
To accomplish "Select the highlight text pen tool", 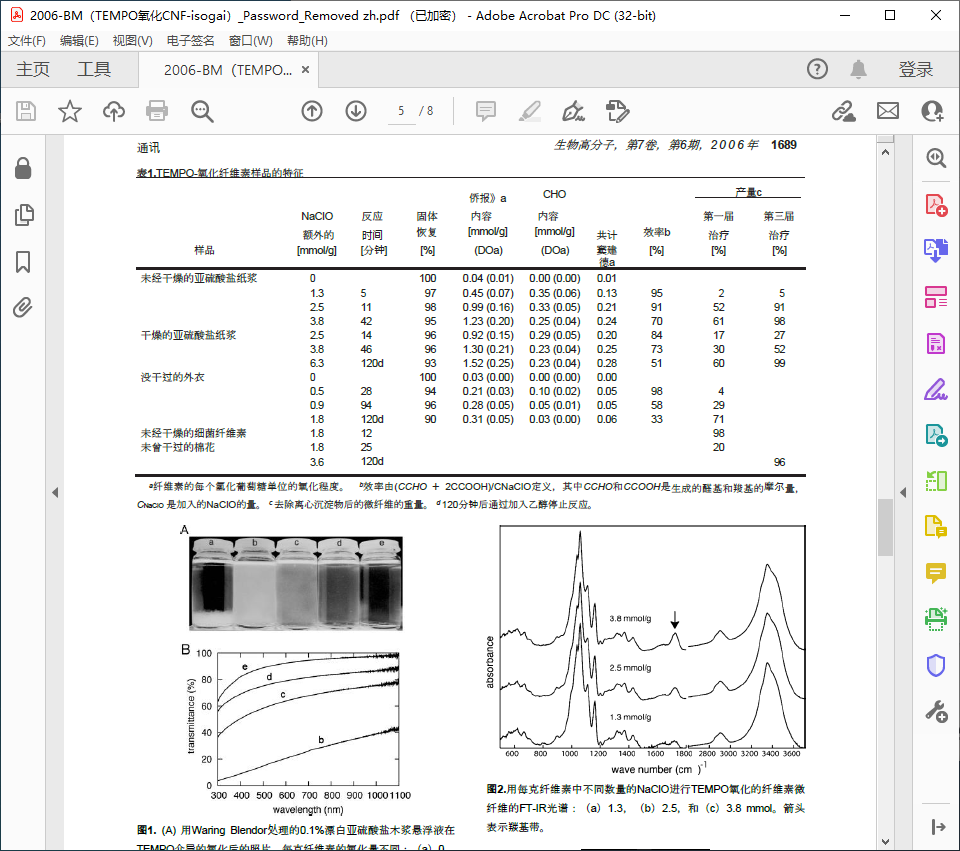I will coord(530,111).
